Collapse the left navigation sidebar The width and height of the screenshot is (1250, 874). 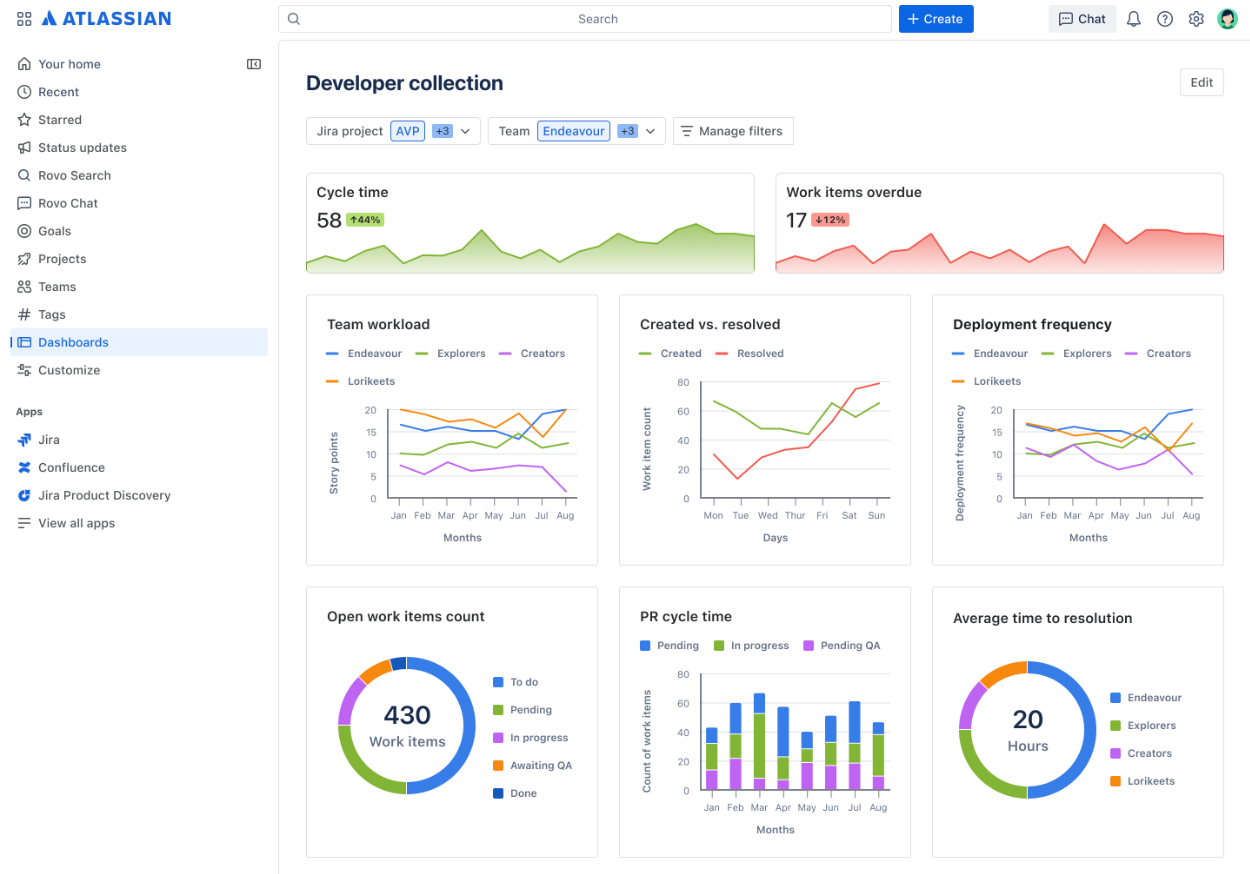(254, 63)
